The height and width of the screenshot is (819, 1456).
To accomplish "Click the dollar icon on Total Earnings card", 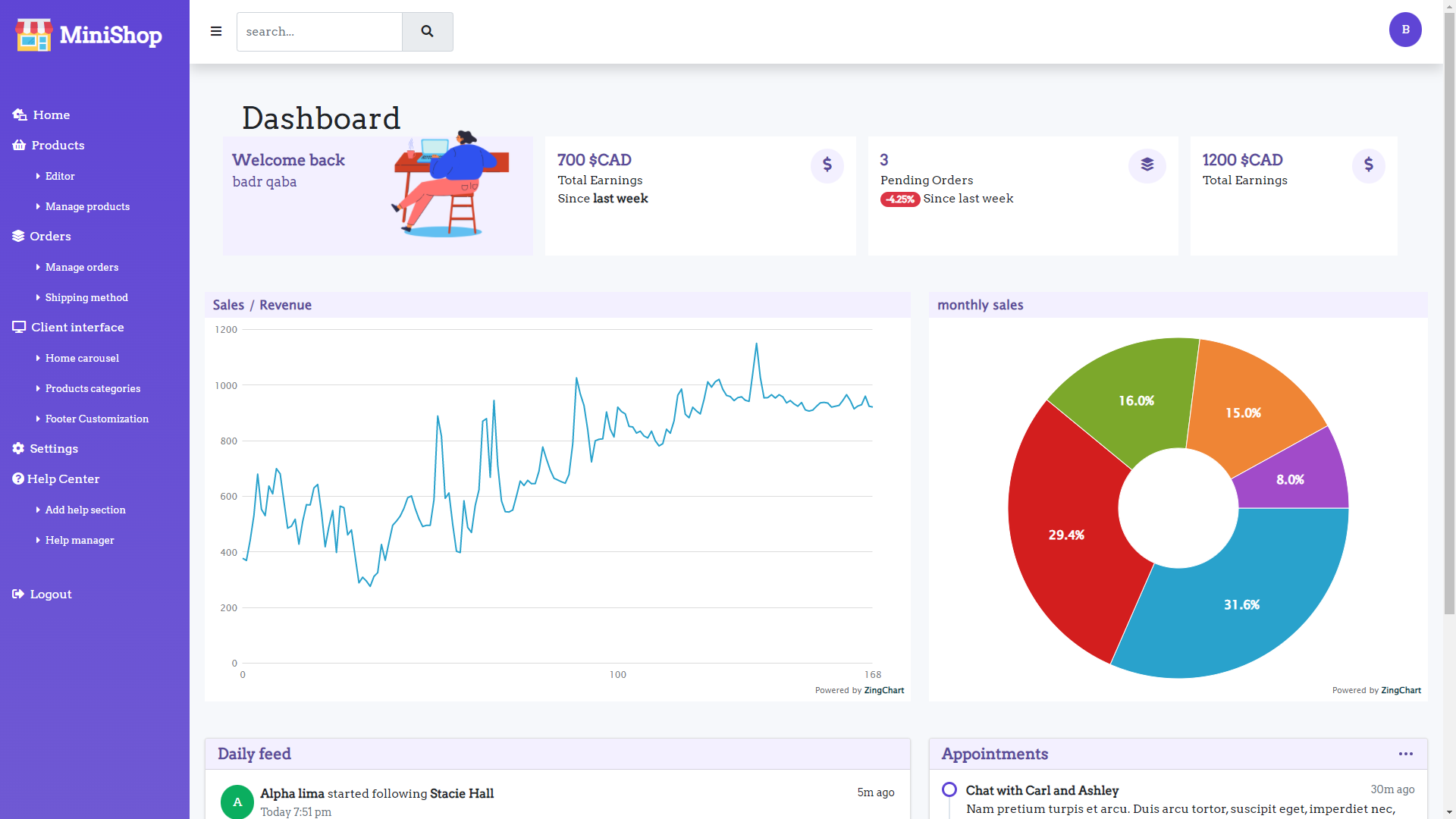I will 827,165.
